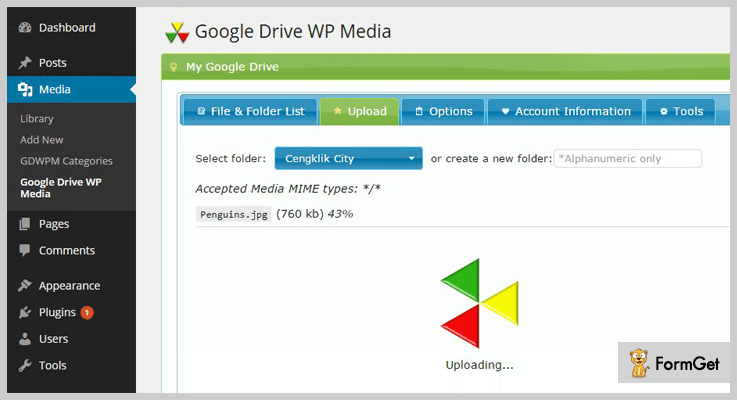Open the Plugins menu
Image resolution: width=737 pixels, height=400 pixels.
[71, 312]
